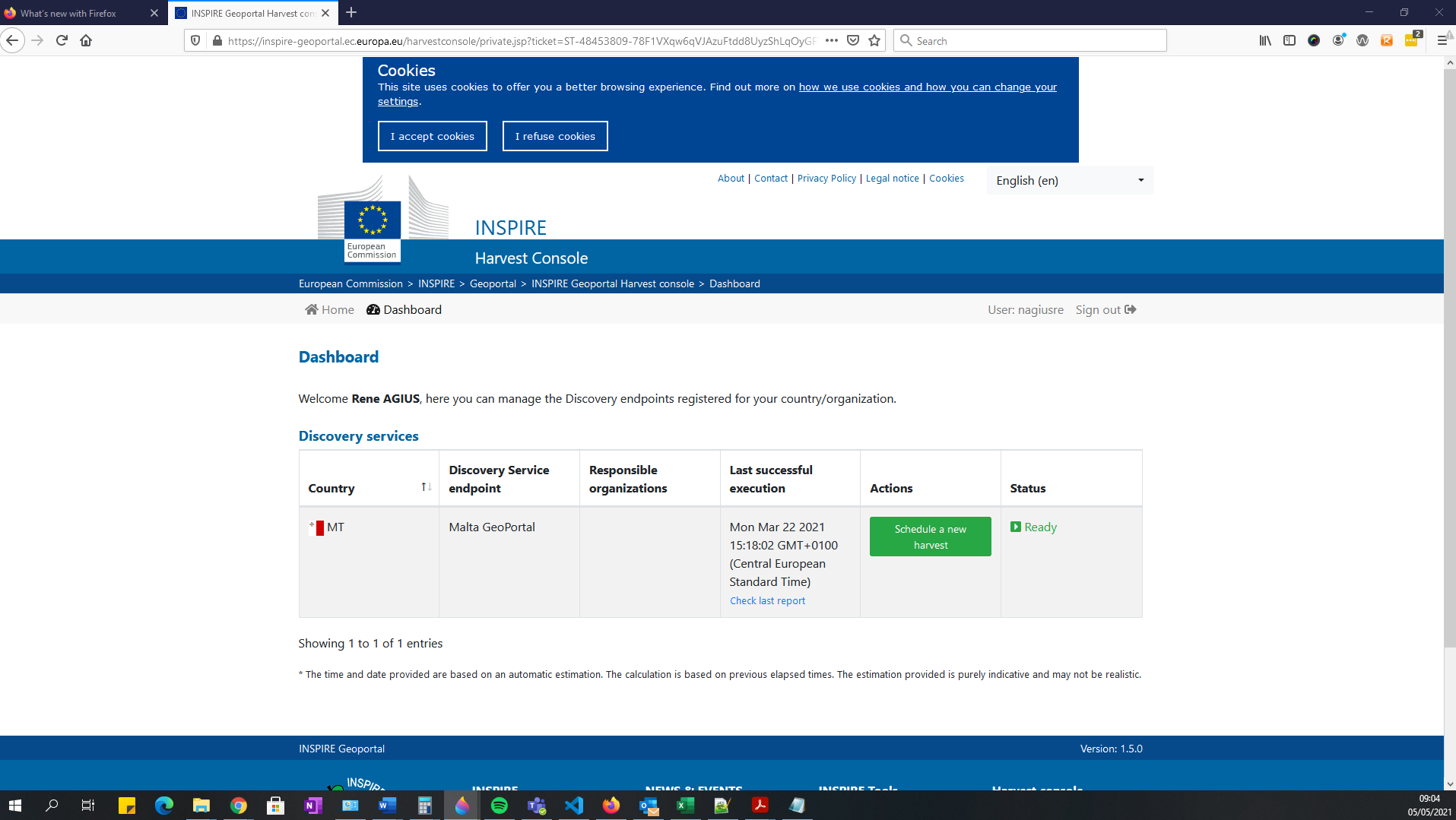Image resolution: width=1456 pixels, height=820 pixels.
Task: Click the 'Schedule a new harvest' button
Action: (x=930, y=536)
